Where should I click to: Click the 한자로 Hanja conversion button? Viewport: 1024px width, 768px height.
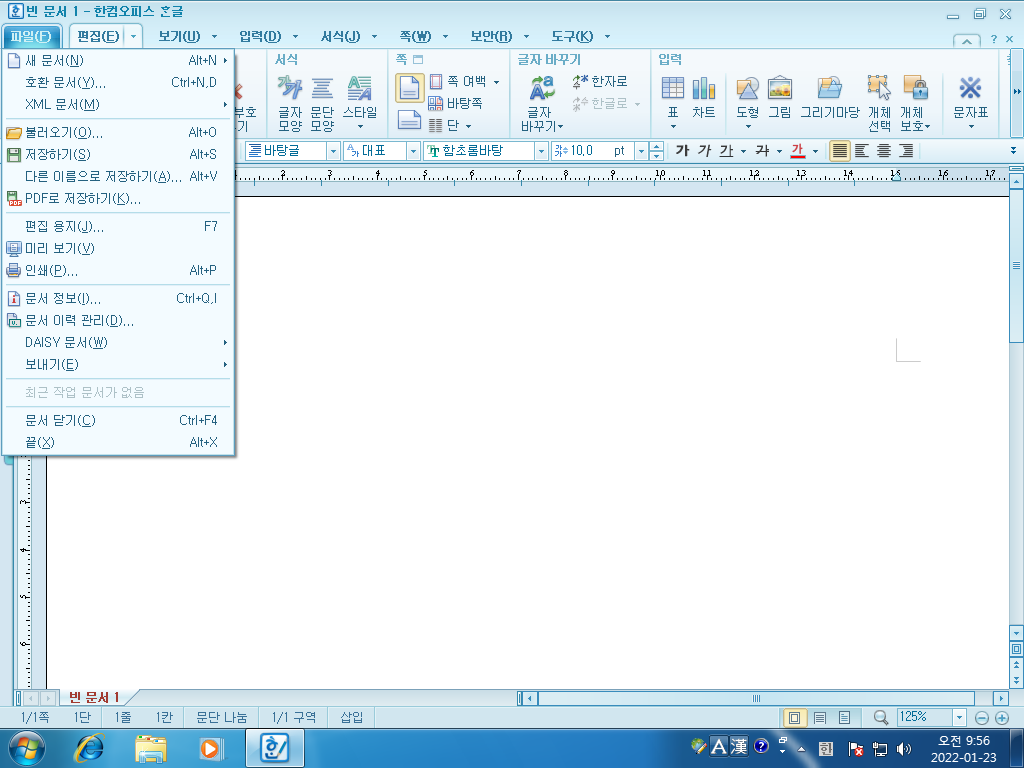pos(600,82)
